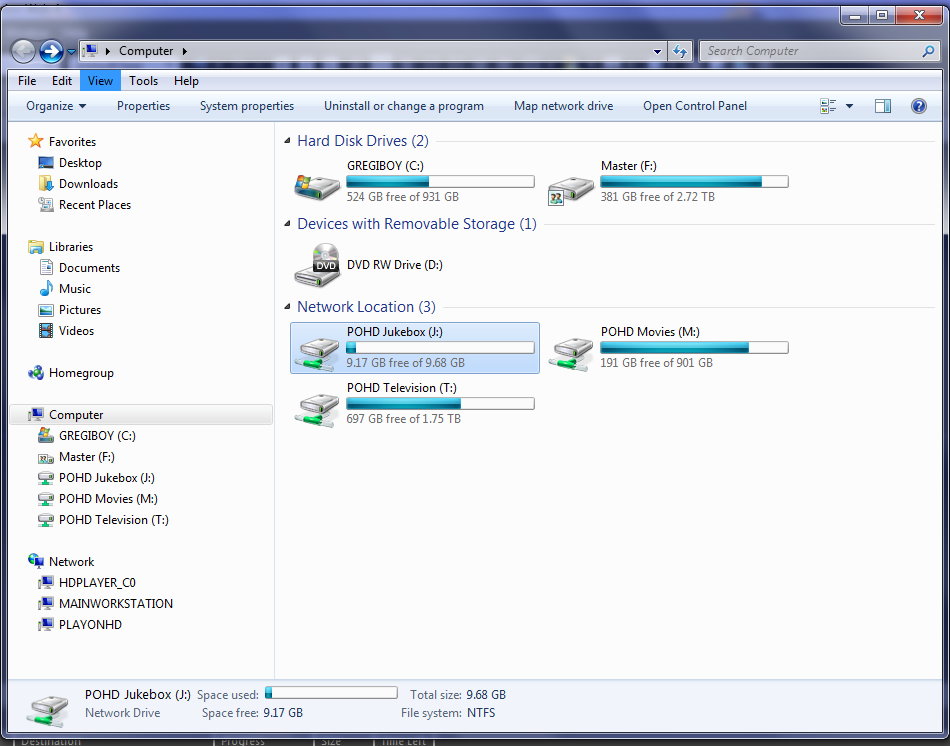Image resolution: width=950 pixels, height=746 pixels.
Task: Click '697 GB free of 1.75 TB' text
Action: point(404,419)
